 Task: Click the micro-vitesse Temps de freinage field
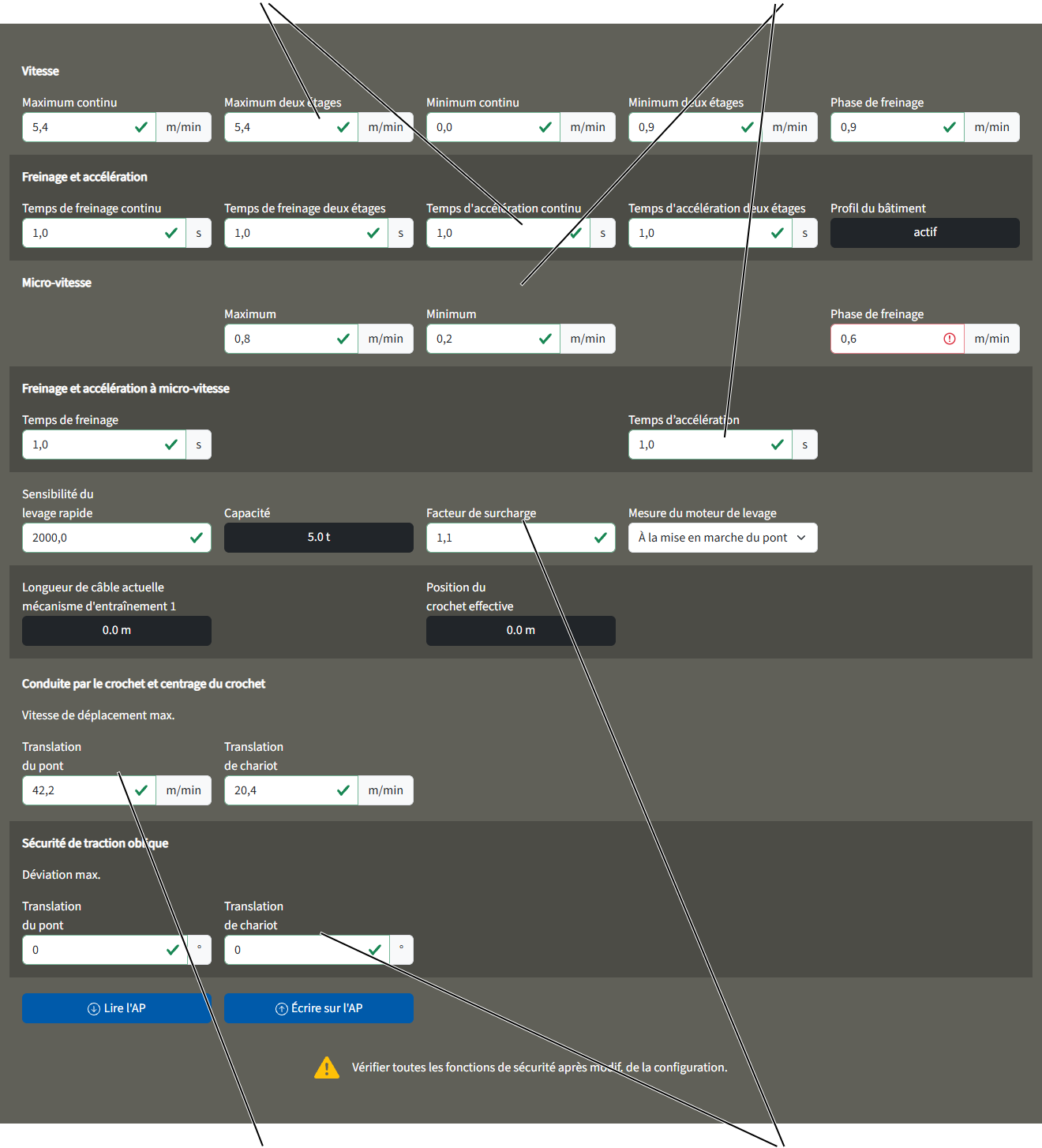click(x=104, y=445)
